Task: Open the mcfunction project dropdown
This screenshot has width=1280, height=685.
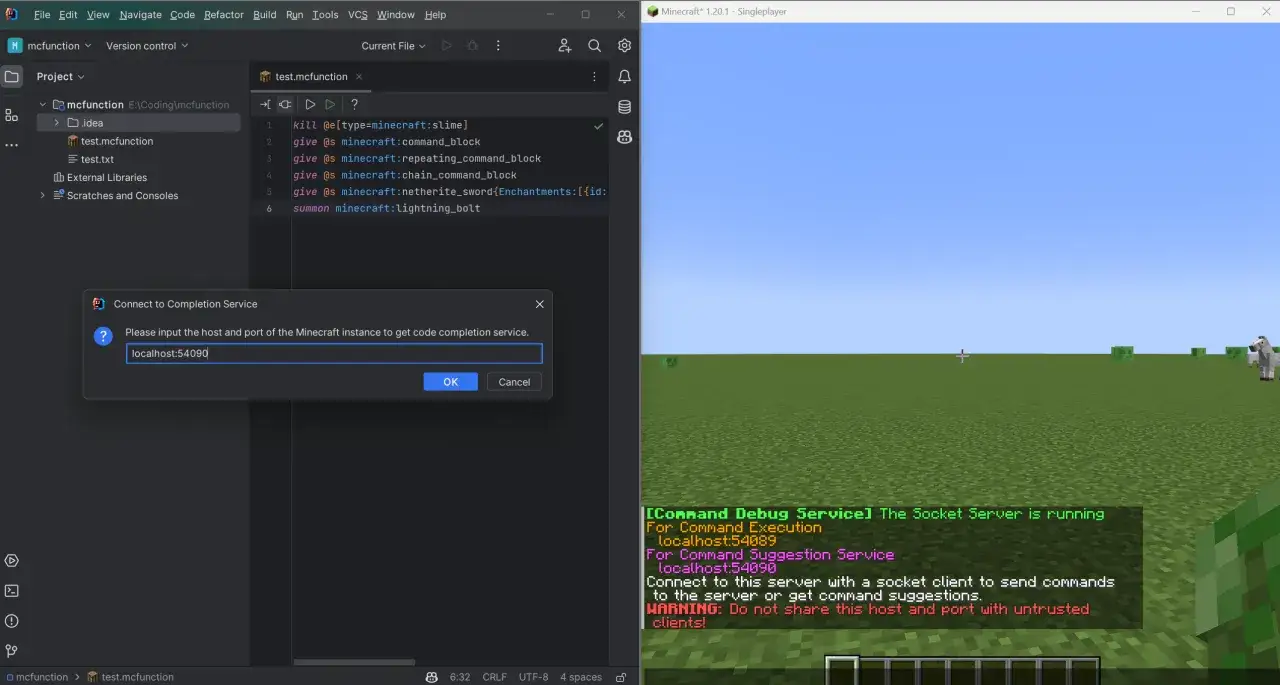Action: pyautogui.click(x=50, y=46)
